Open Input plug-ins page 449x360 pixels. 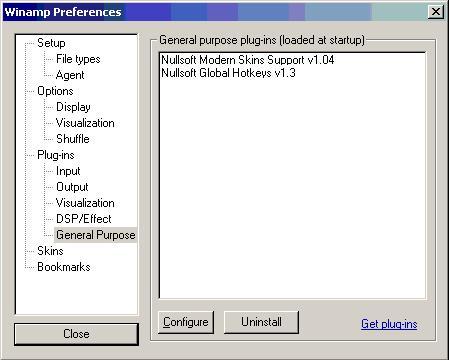pos(68,171)
